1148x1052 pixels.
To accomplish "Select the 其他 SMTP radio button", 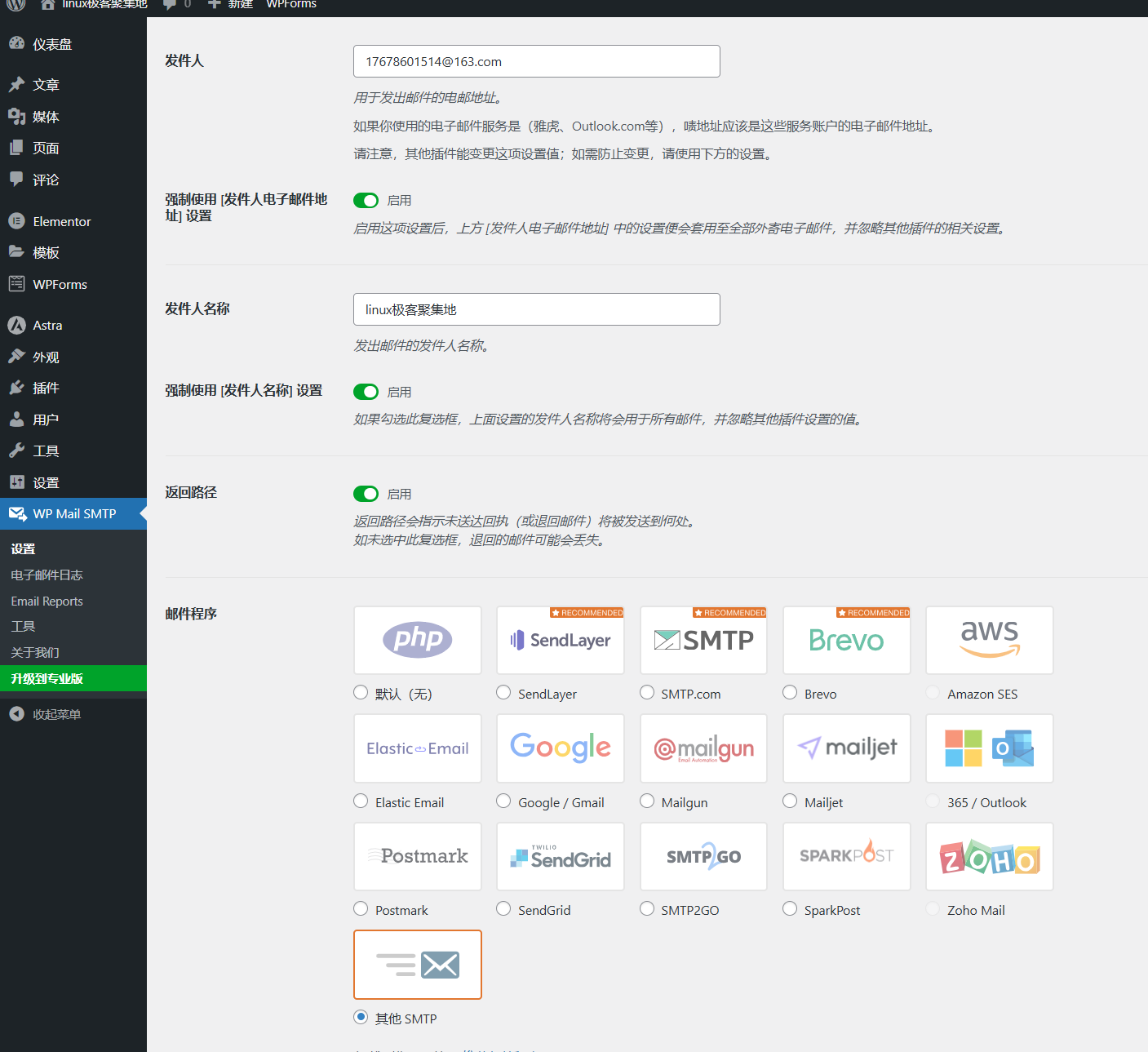I will pyautogui.click(x=361, y=1017).
